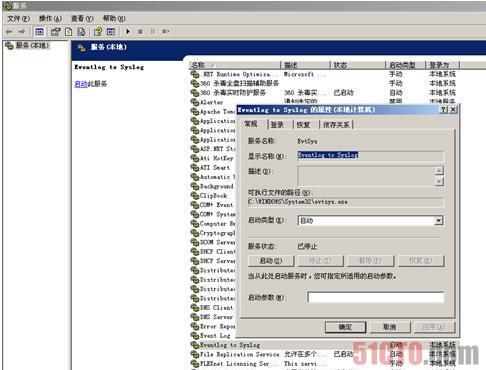Select the ClipBook service icon
Screen dimensions: 486x370
[x=195, y=196]
